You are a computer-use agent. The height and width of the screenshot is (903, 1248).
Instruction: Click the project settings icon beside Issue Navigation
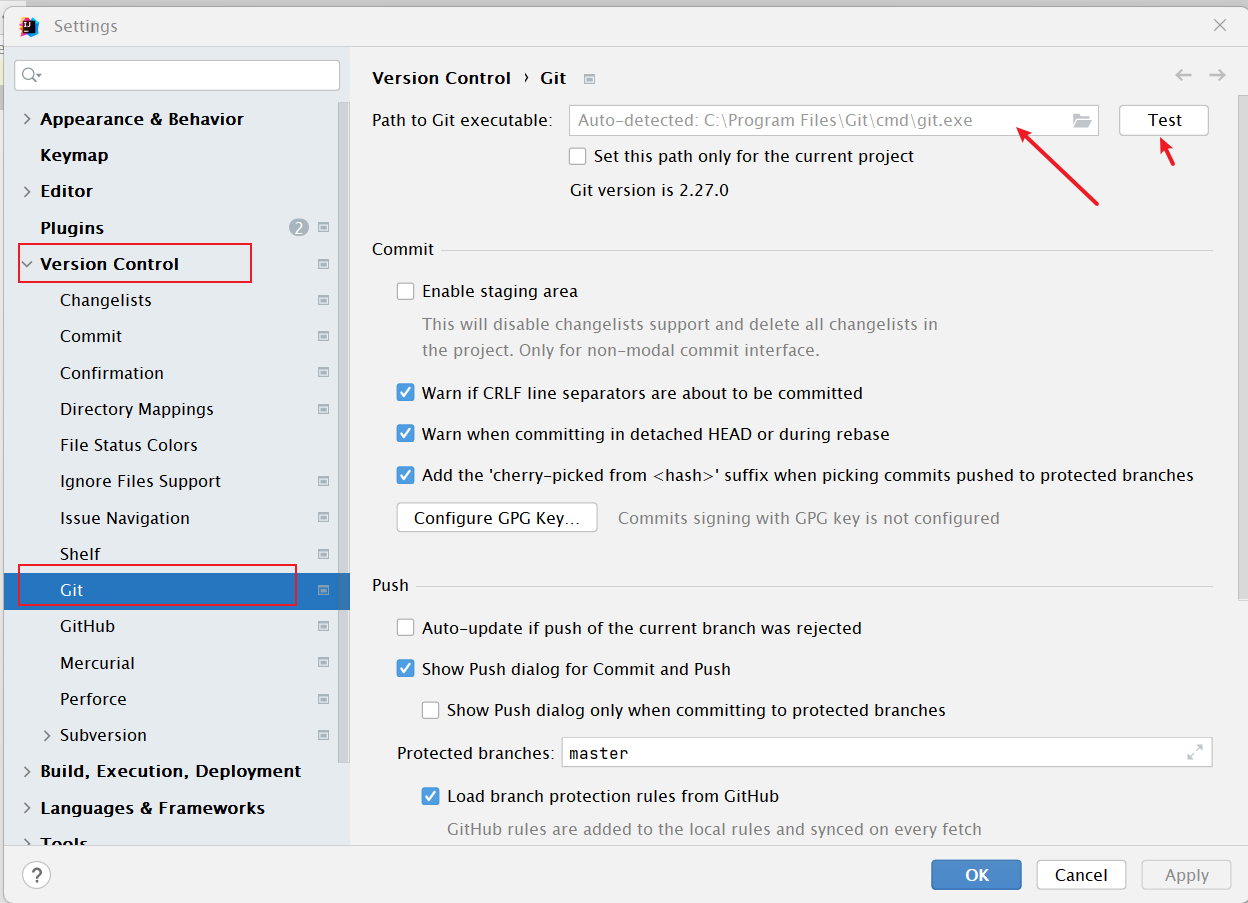(324, 517)
